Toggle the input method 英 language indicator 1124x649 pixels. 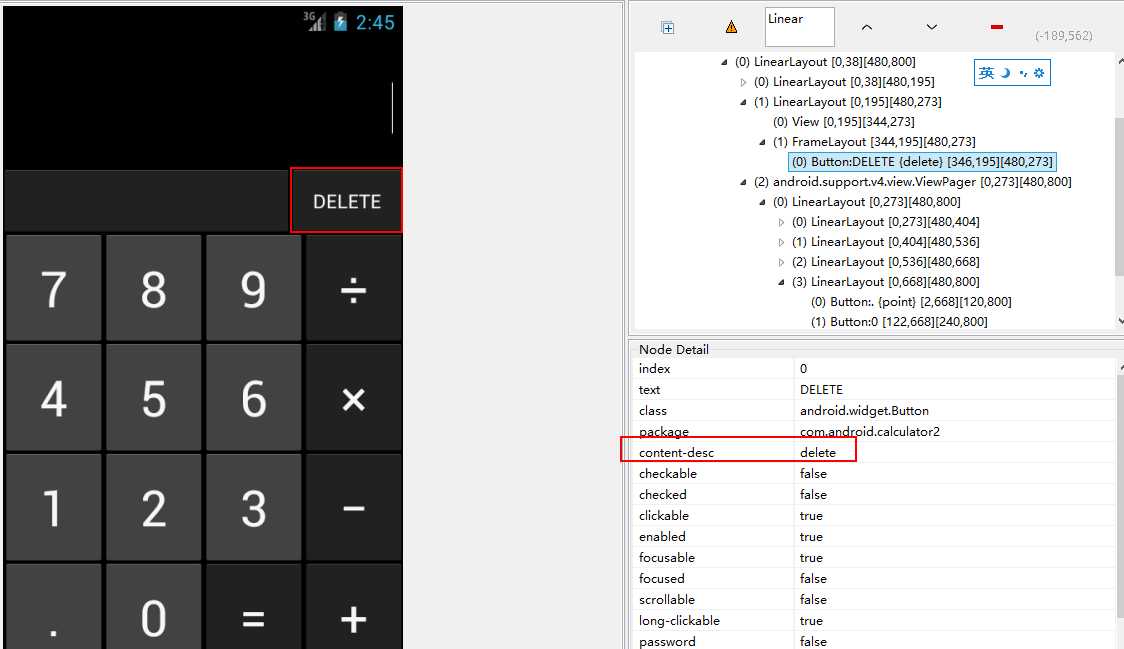[987, 72]
